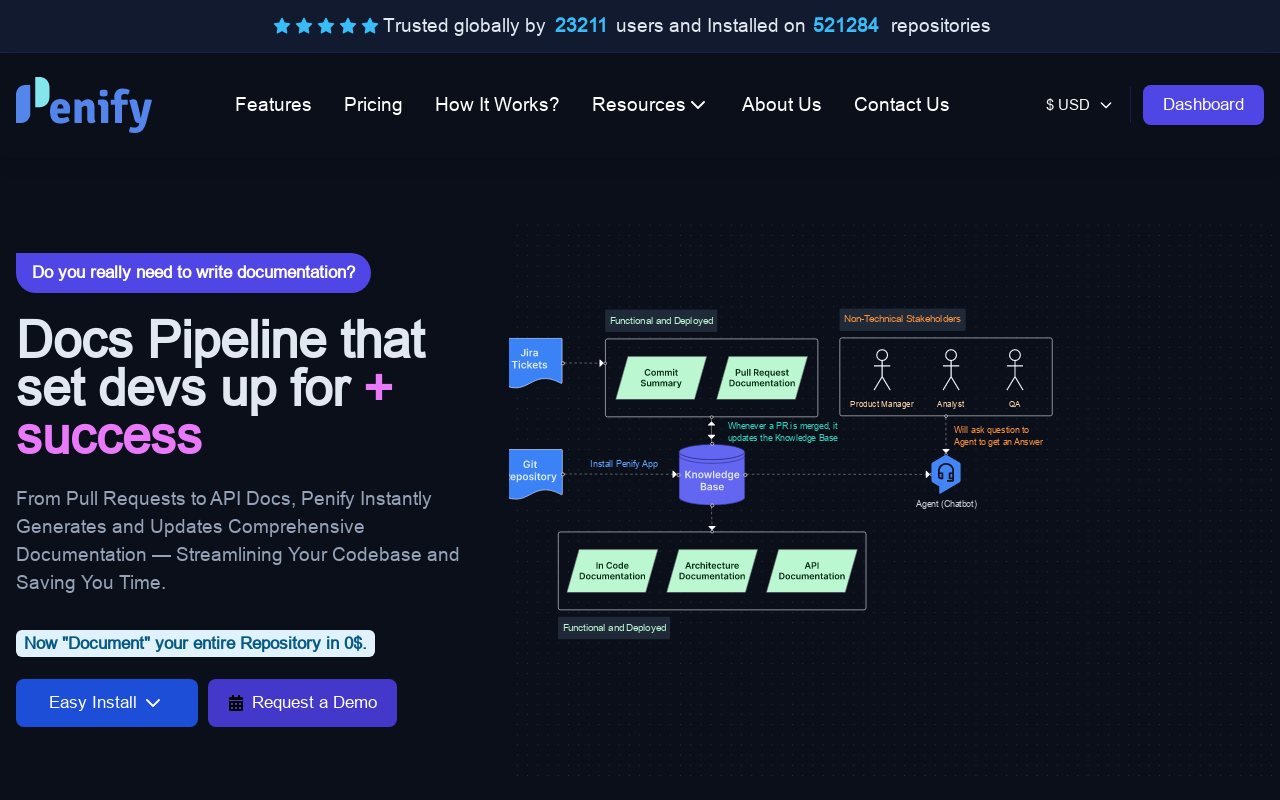Click 'Whenever a PR is merged' note

point(783,432)
